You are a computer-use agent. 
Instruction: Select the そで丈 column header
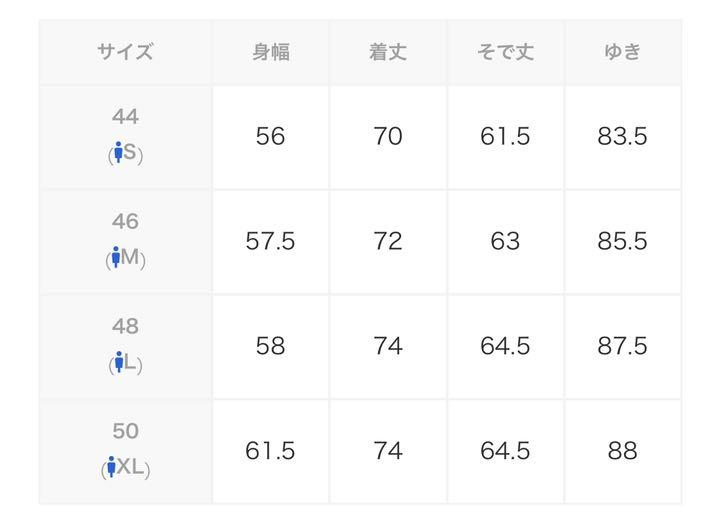pos(505,52)
